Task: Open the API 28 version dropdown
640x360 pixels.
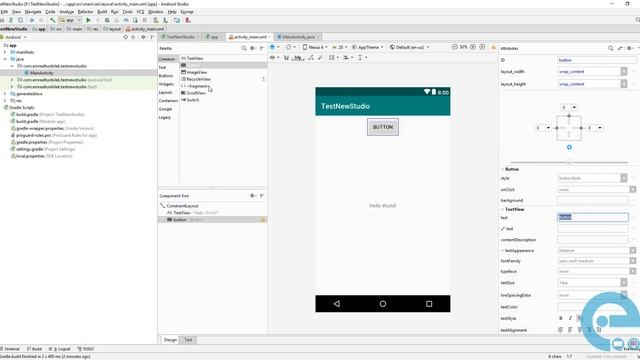Action: coord(340,47)
